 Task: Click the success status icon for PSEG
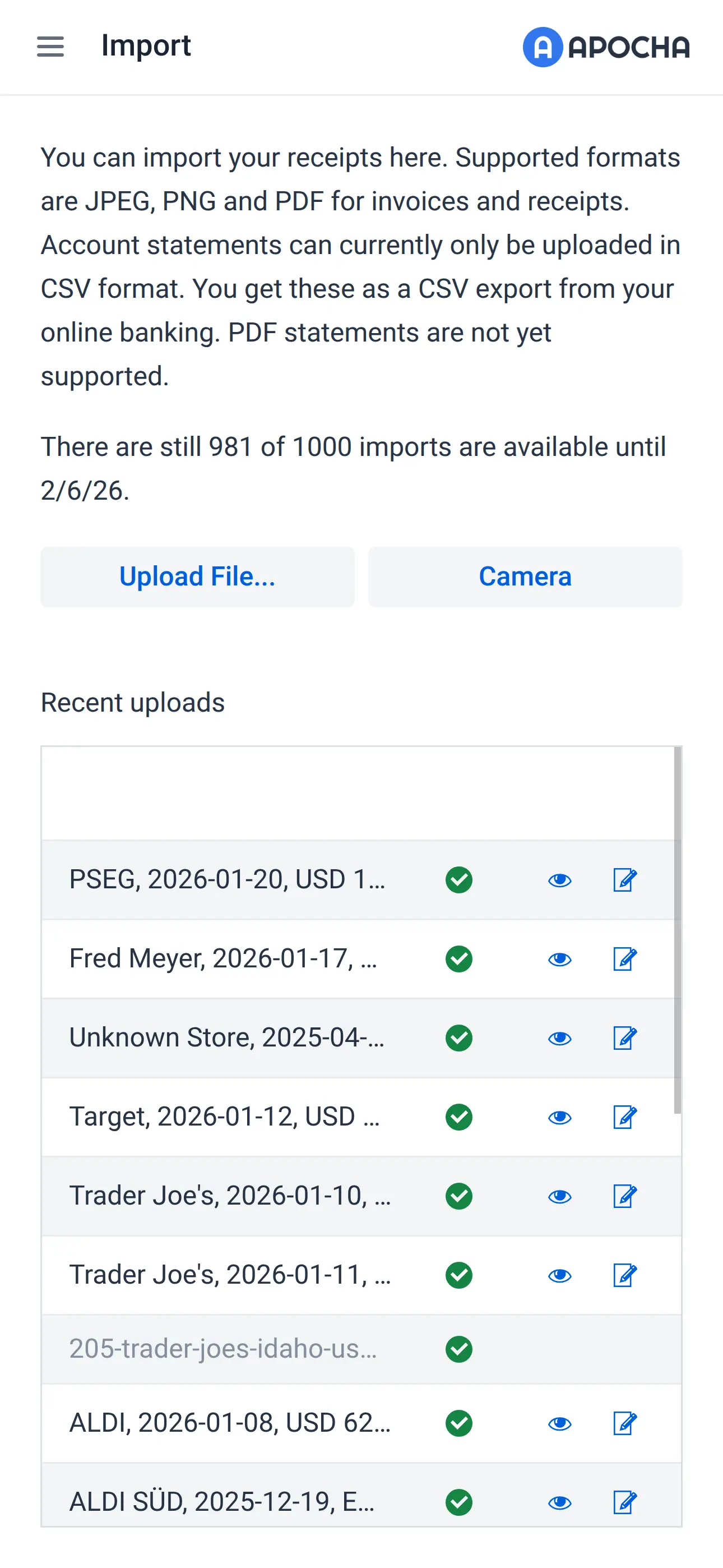pos(459,879)
